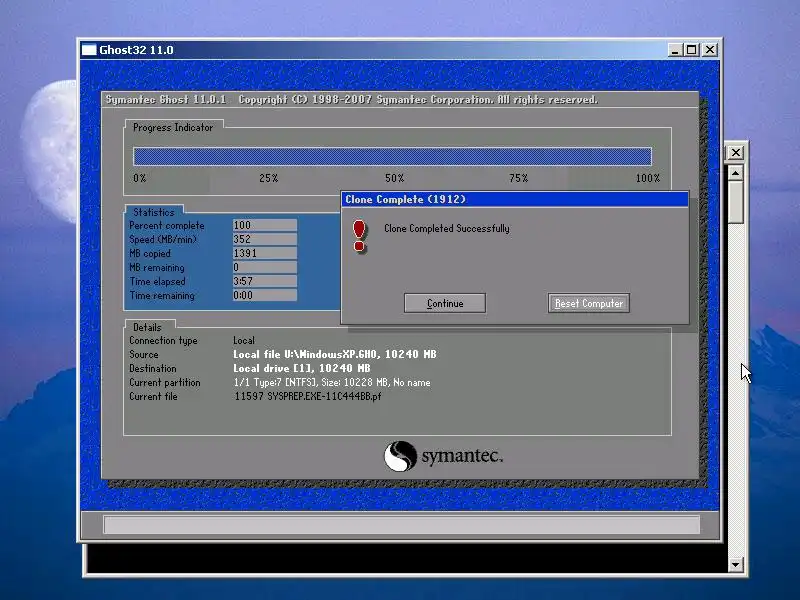This screenshot has width=800, height=600.
Task: Click the 100% progress marker
Action: tap(647, 178)
